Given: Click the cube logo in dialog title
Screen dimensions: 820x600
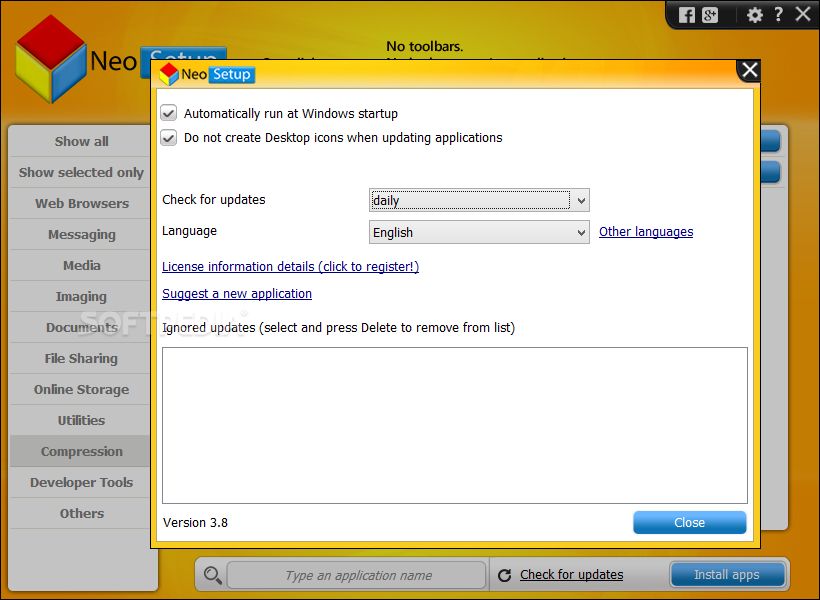Looking at the screenshot, I should (x=169, y=74).
